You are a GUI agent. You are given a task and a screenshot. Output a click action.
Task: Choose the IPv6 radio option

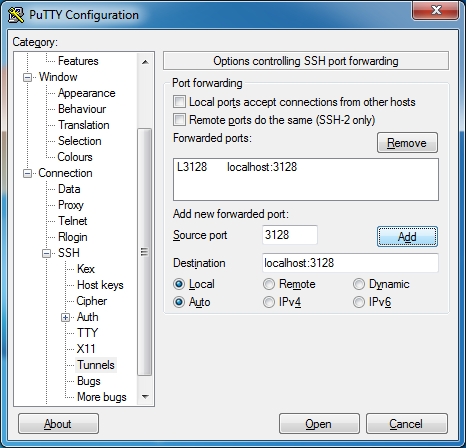click(x=359, y=302)
